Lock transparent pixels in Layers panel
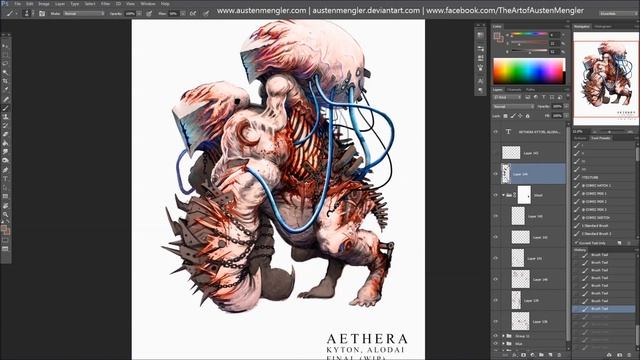Viewport: 640px width, 360px height. (505, 116)
